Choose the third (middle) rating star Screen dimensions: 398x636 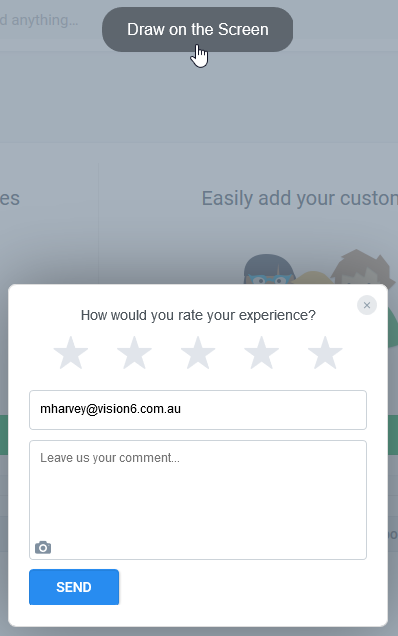click(x=198, y=353)
